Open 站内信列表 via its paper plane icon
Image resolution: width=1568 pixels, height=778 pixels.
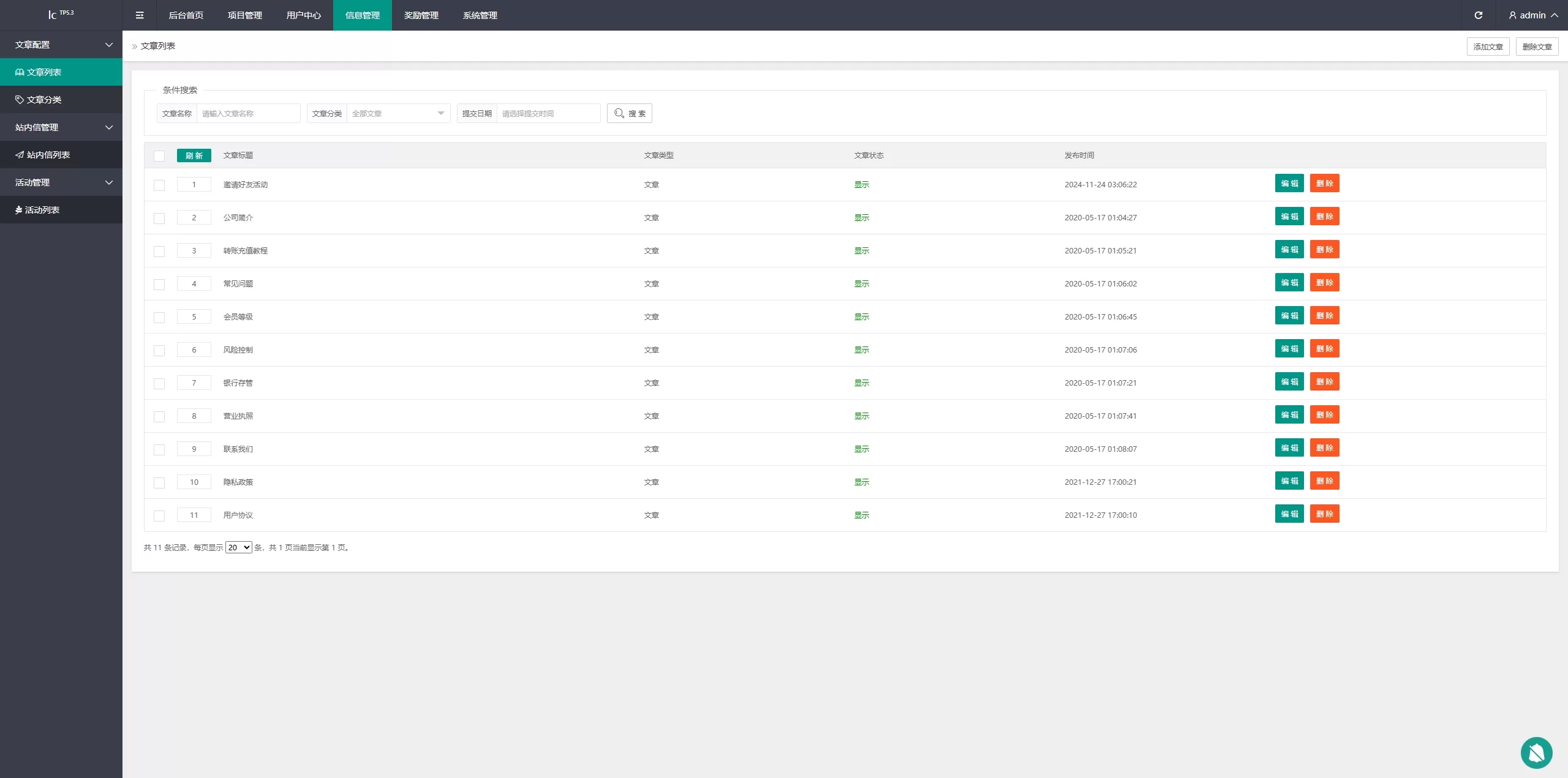(x=20, y=155)
